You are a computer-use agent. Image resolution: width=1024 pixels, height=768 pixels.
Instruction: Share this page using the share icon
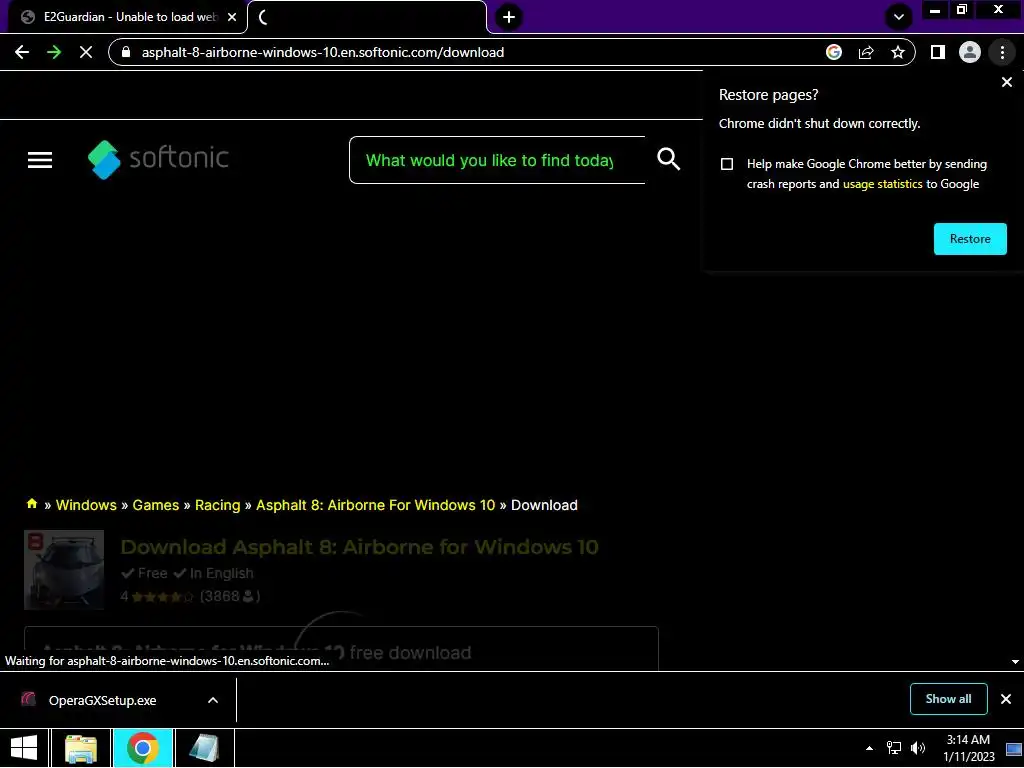[866, 52]
